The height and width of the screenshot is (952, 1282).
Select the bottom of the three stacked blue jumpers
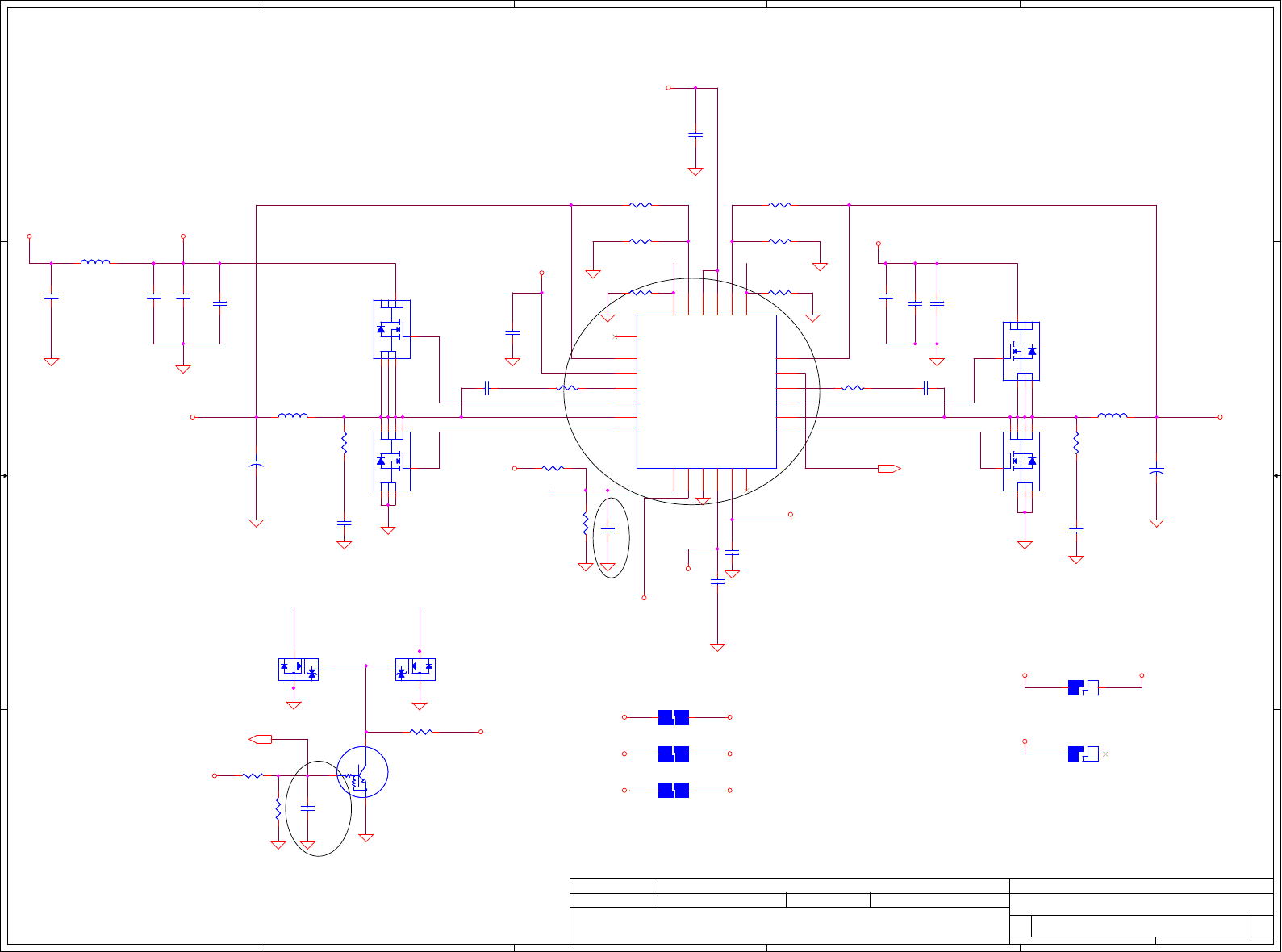pyautogui.click(x=674, y=791)
